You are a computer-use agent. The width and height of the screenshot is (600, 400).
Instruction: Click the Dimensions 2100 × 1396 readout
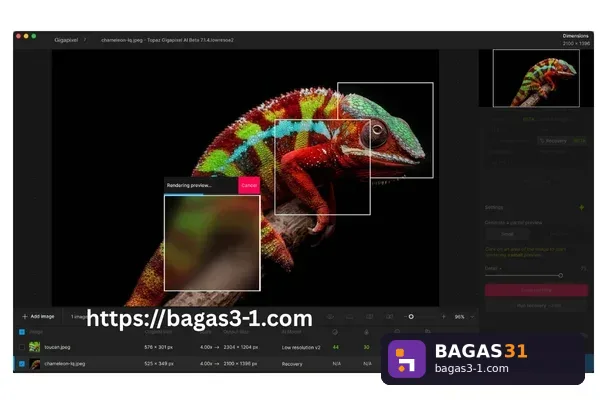click(x=576, y=39)
